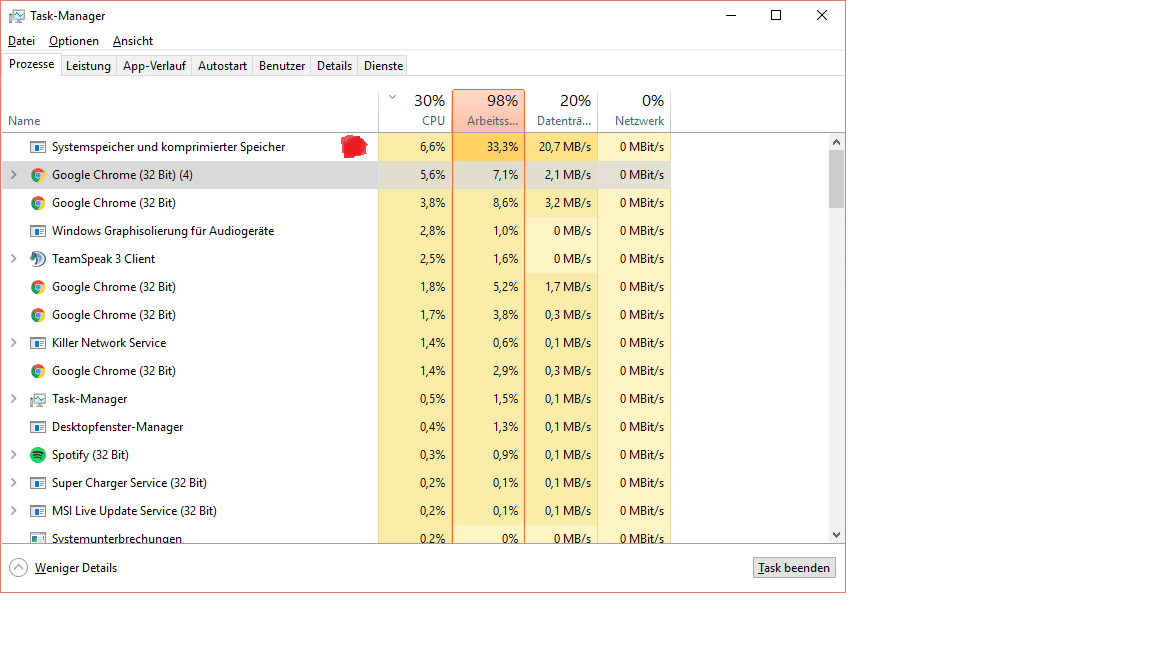Click the scrollbar up arrow
The width and height of the screenshot is (1152, 648).
point(836,142)
